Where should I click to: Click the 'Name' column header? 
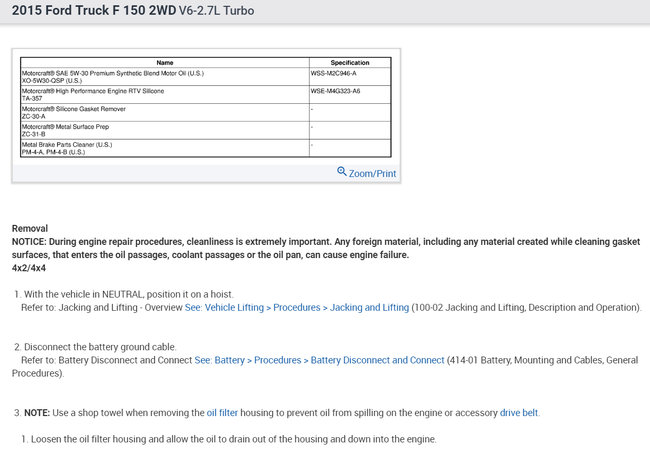tap(165, 63)
